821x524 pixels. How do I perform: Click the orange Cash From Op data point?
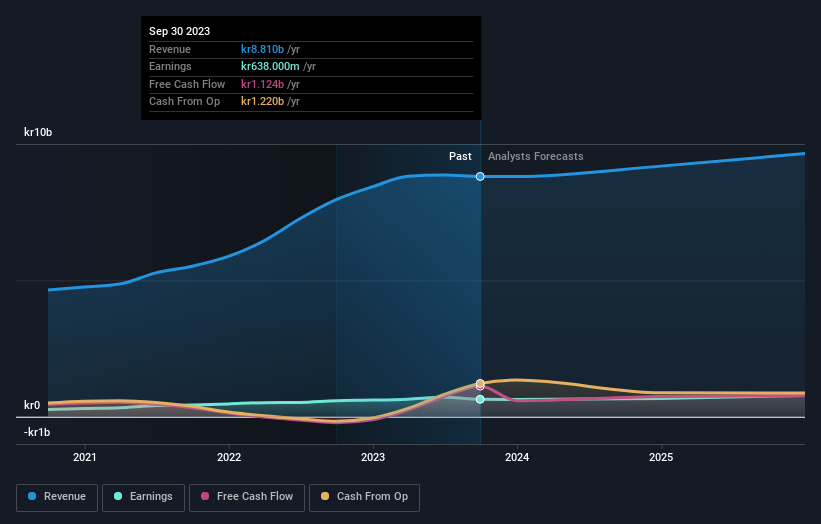point(480,383)
